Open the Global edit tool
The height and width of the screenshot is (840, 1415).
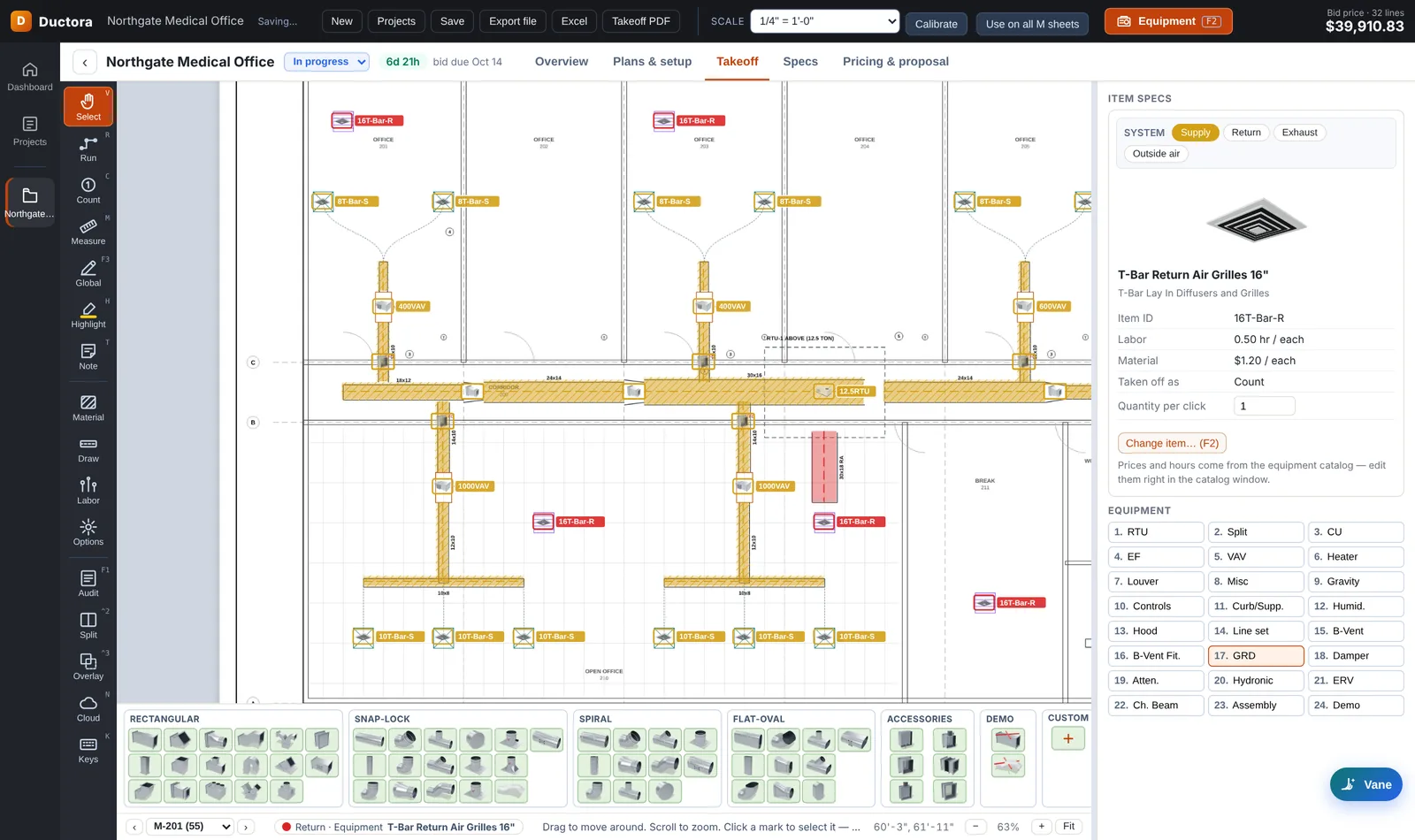click(88, 273)
